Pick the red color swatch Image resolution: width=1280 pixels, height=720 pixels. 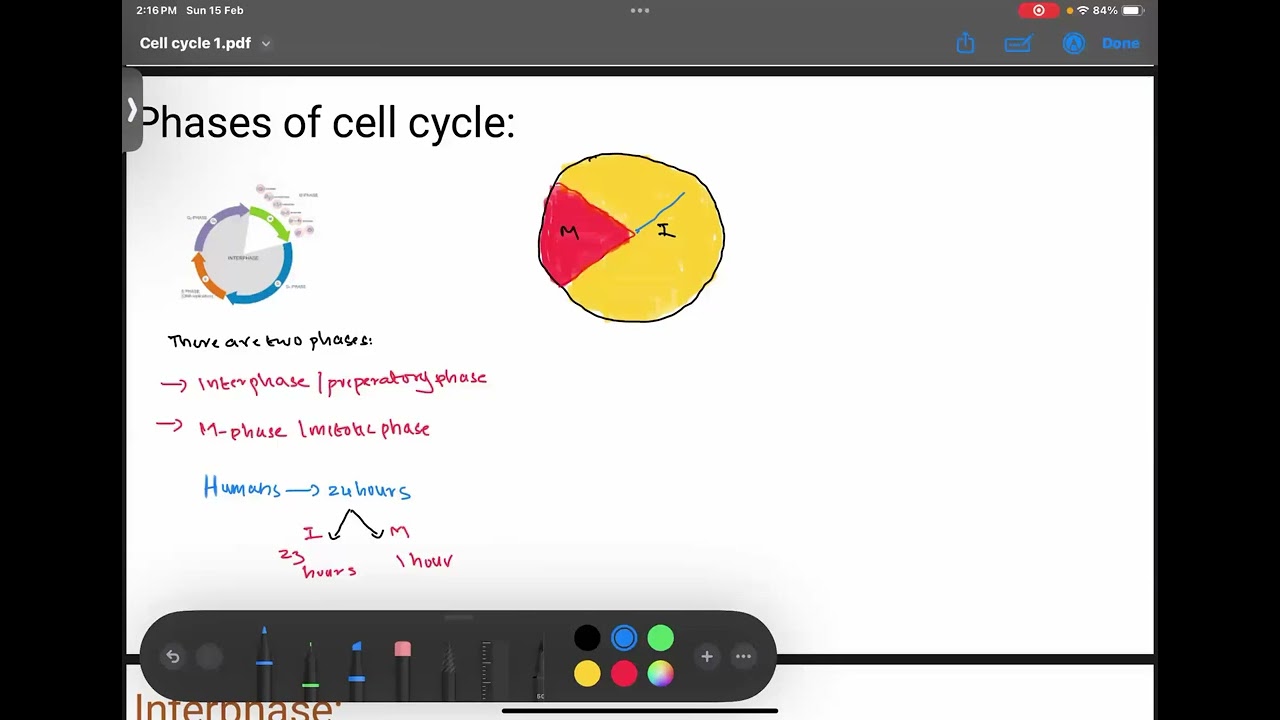pos(624,674)
